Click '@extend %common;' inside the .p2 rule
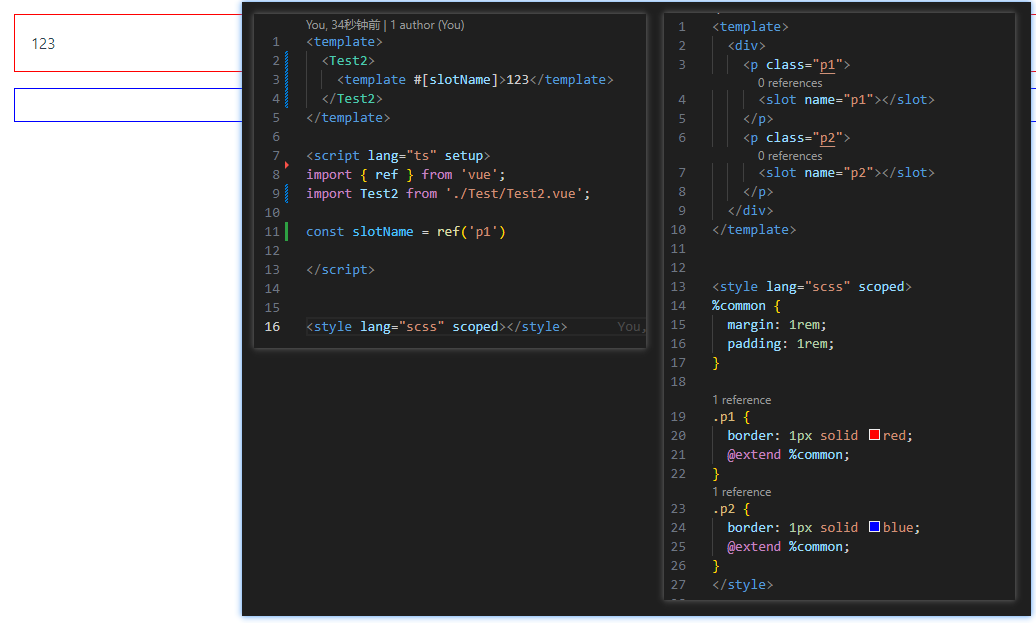 (788, 546)
